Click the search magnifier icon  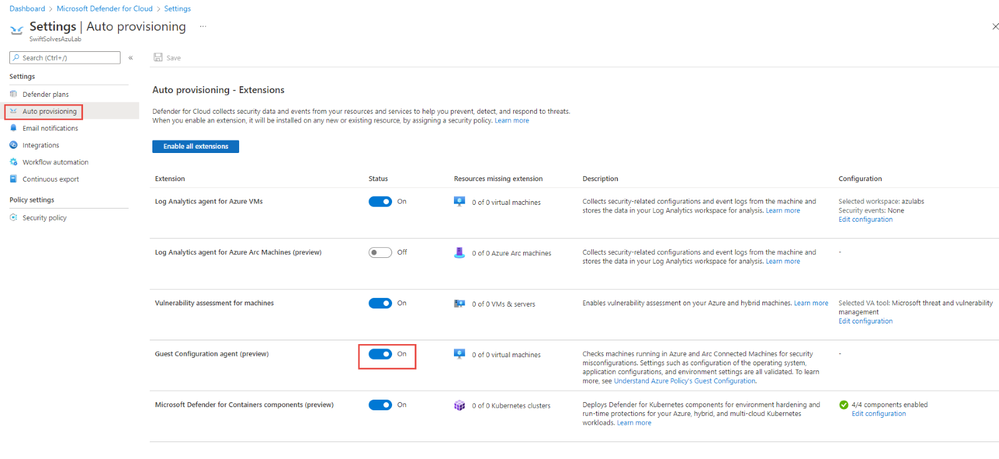pyautogui.click(x=16, y=58)
